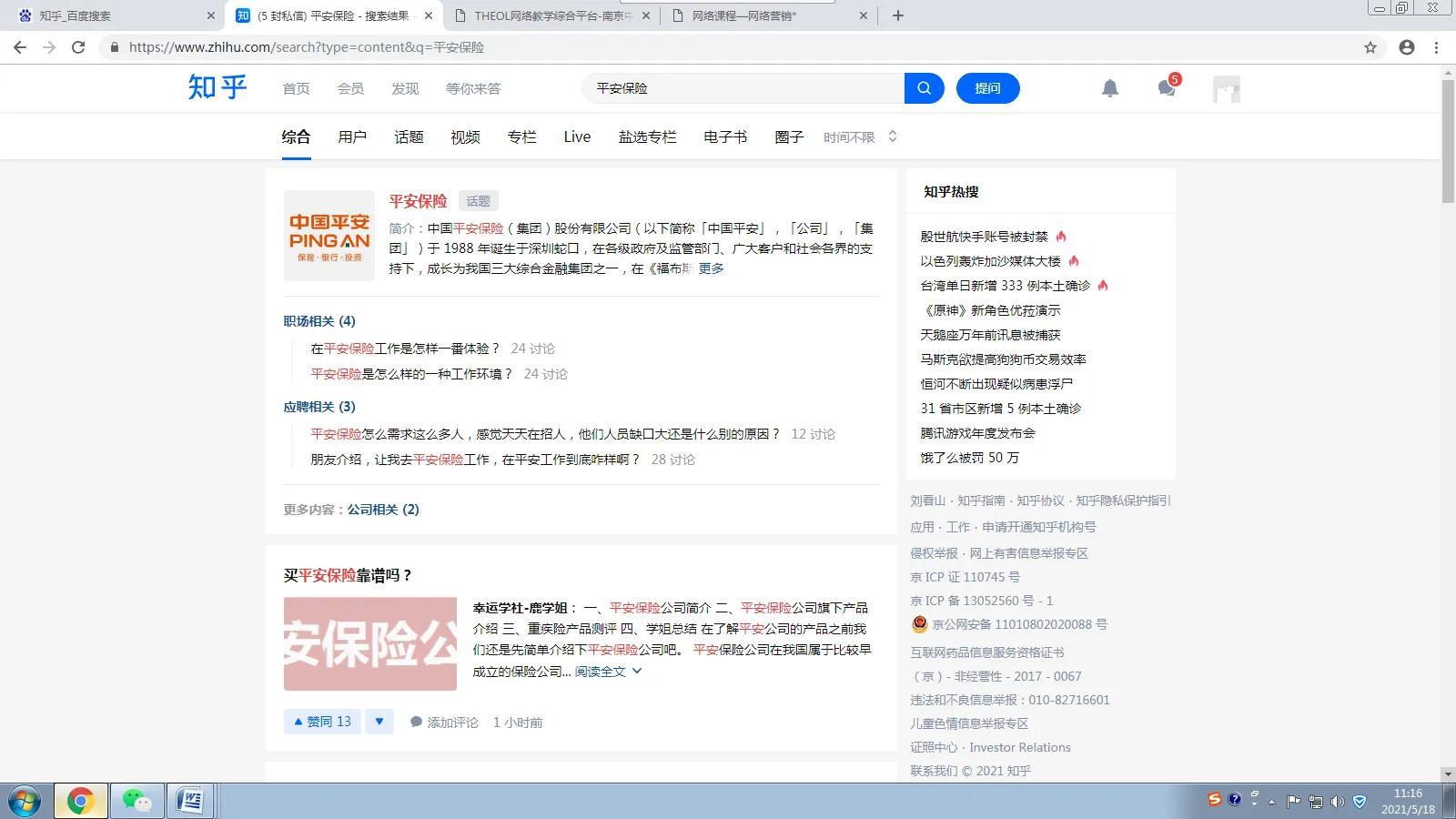Expand the topic intro with 更多
This screenshot has height=819, width=1456.
pos(711,268)
